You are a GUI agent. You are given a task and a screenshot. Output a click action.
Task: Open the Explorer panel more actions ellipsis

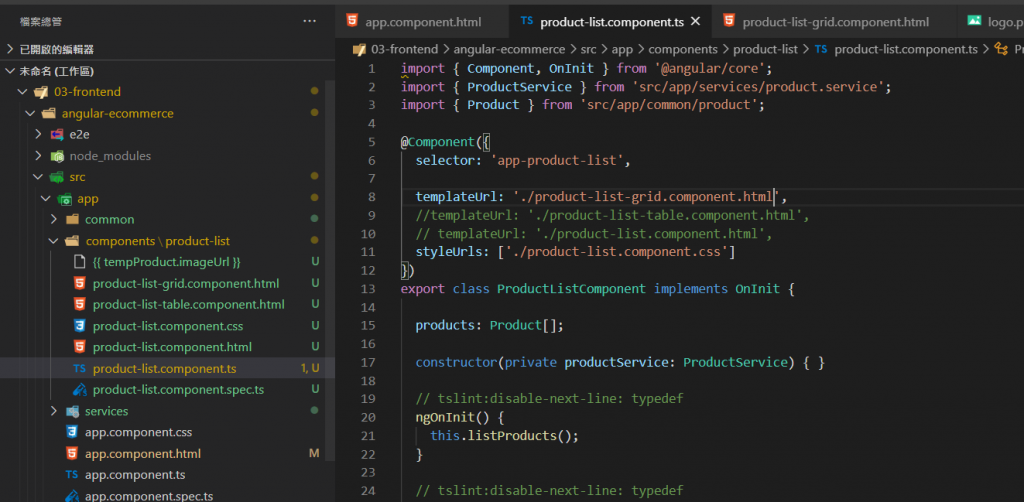tap(310, 22)
